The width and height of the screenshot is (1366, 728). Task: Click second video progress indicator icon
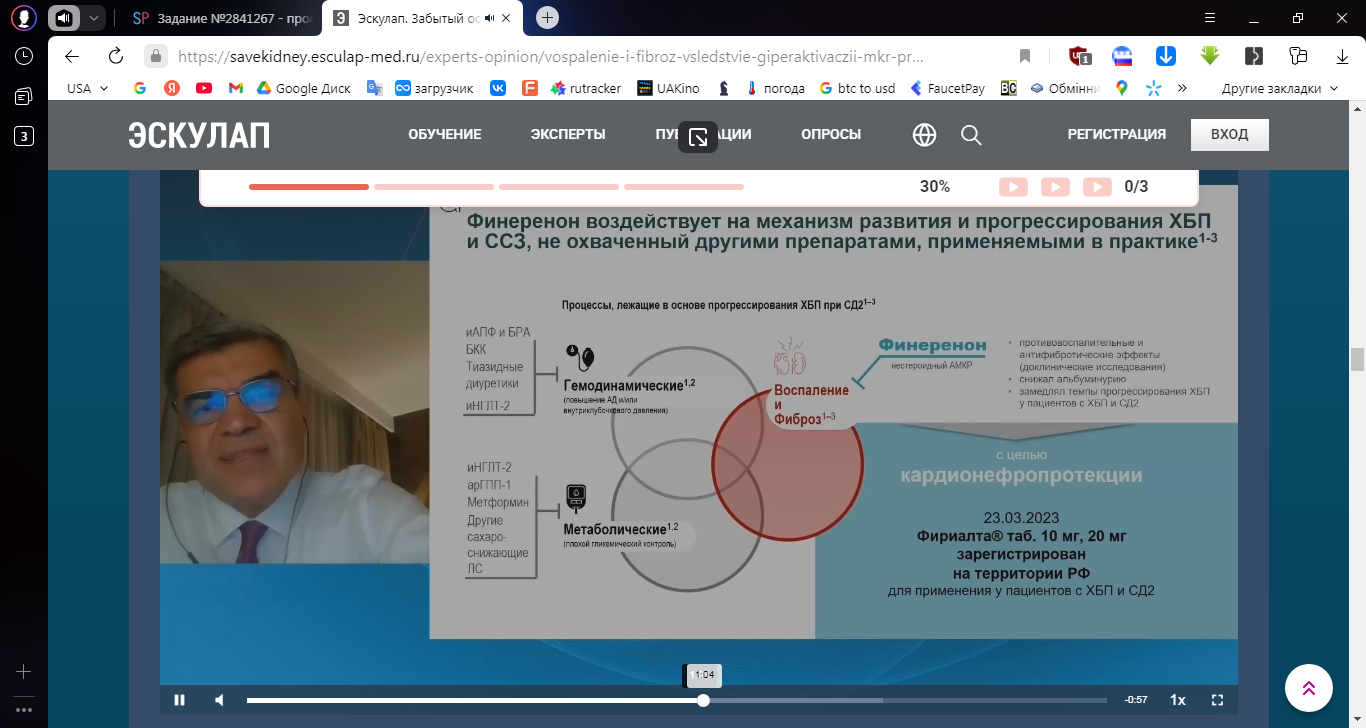(1055, 187)
